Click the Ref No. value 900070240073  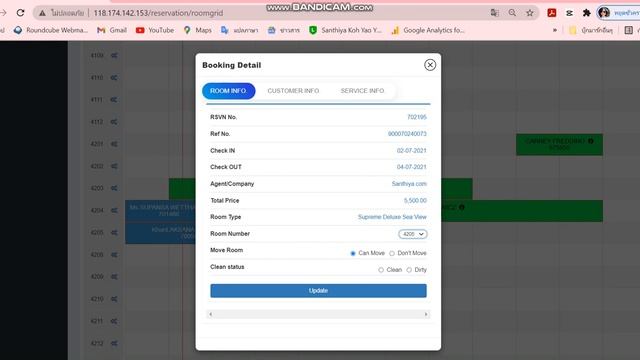tap(407, 134)
